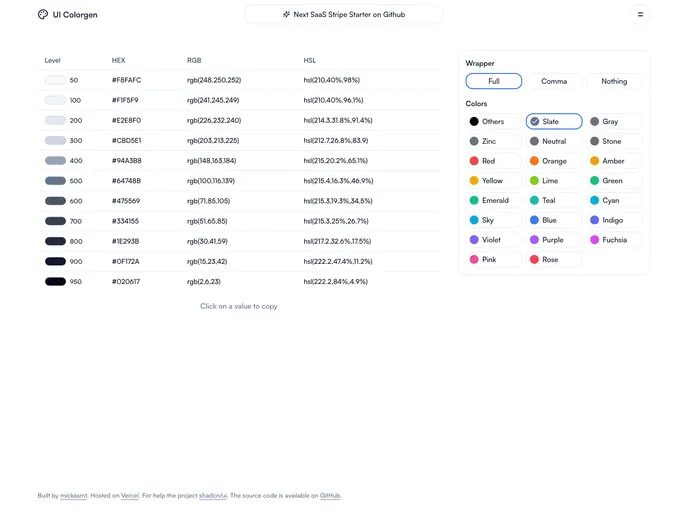Set wrapper to Nothing

[x=614, y=81]
